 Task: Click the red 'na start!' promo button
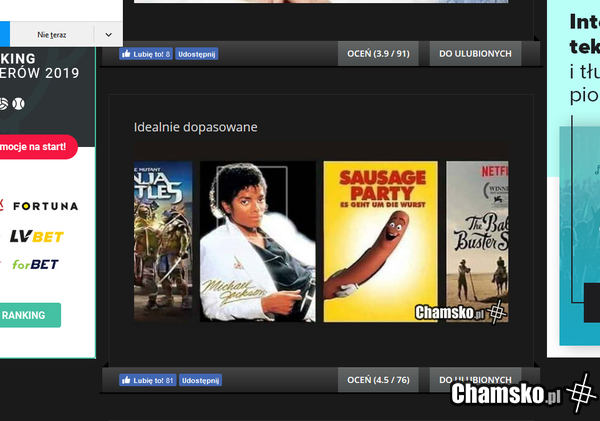pyautogui.click(x=36, y=147)
